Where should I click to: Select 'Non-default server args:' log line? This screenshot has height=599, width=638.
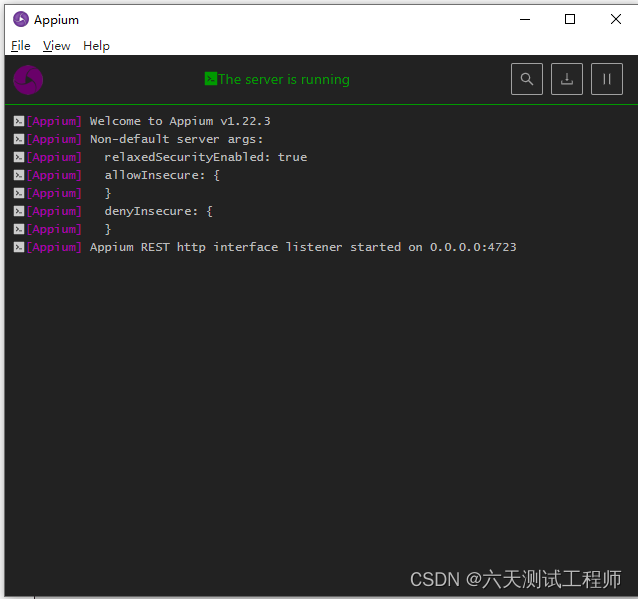click(177, 139)
